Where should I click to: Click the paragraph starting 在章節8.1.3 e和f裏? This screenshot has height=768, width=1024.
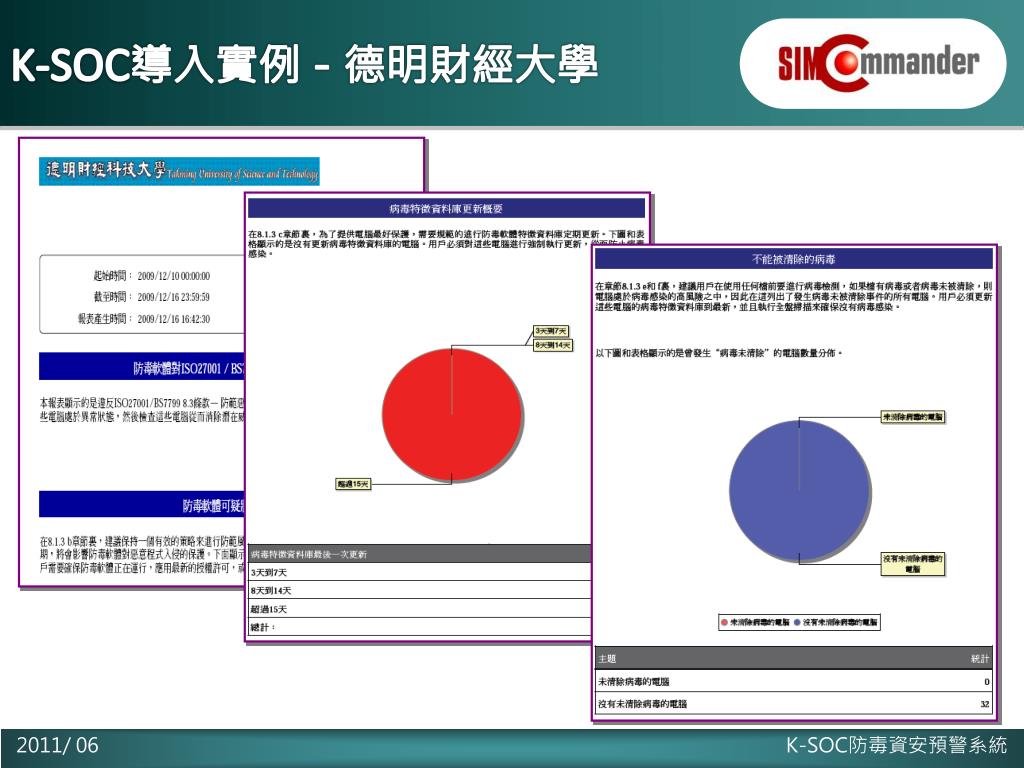[x=793, y=296]
